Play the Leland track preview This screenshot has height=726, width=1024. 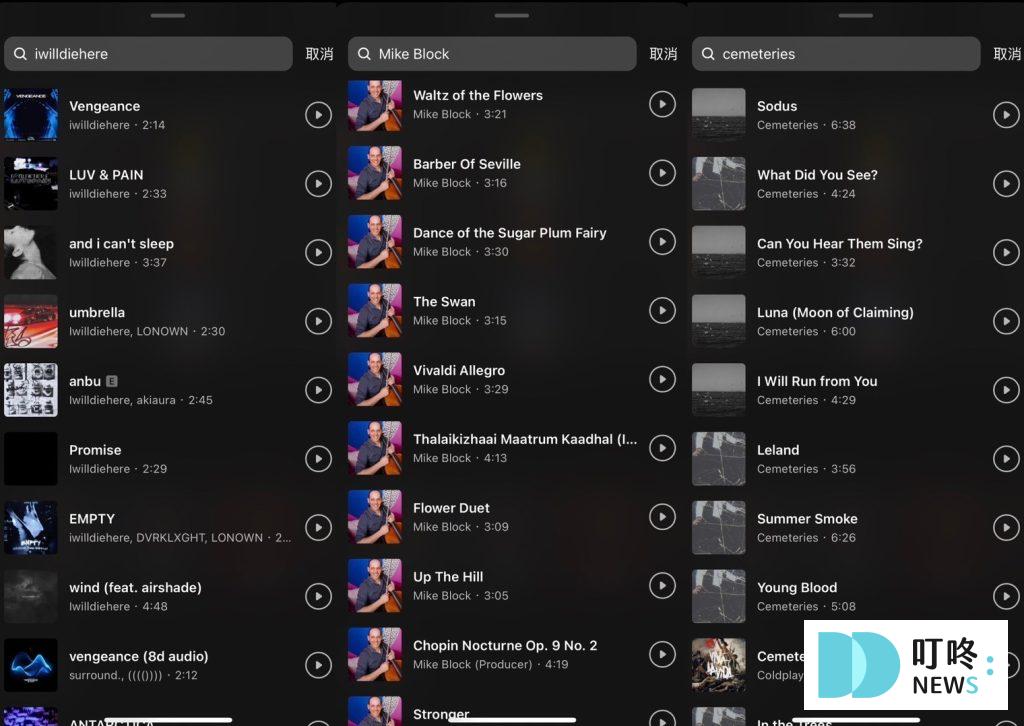pos(1006,459)
